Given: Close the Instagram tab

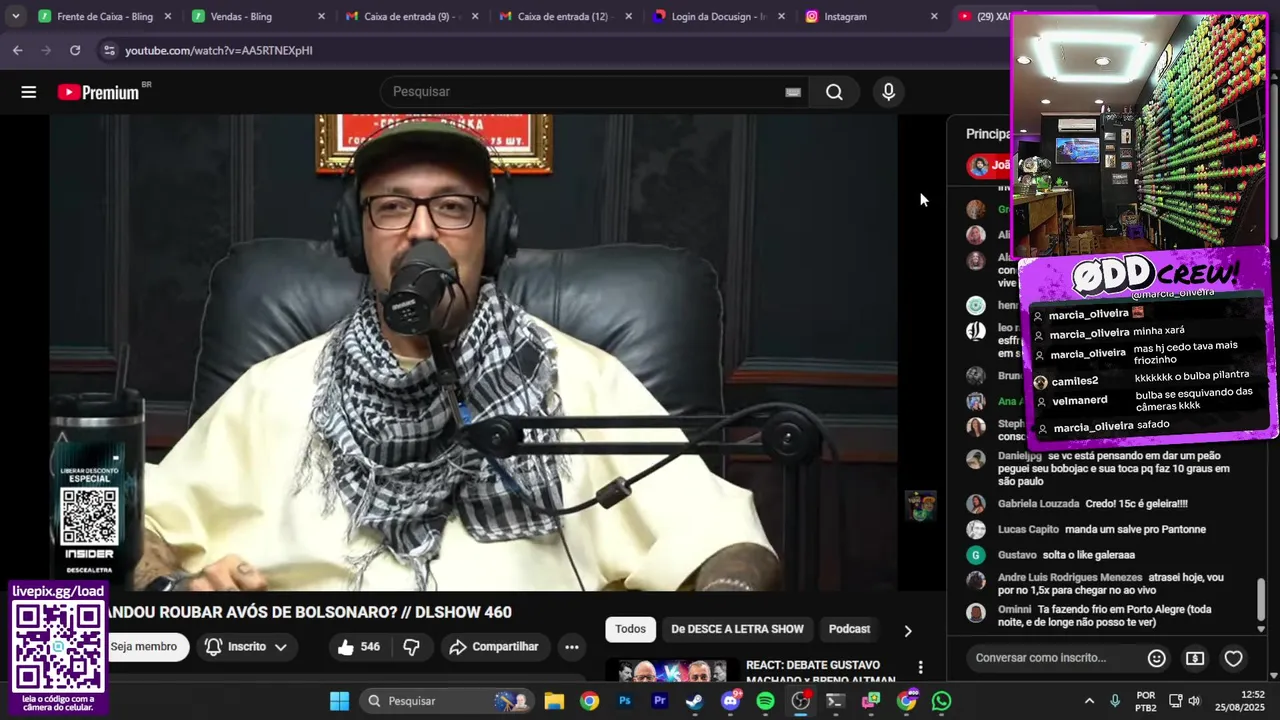Looking at the screenshot, I should click(x=934, y=16).
